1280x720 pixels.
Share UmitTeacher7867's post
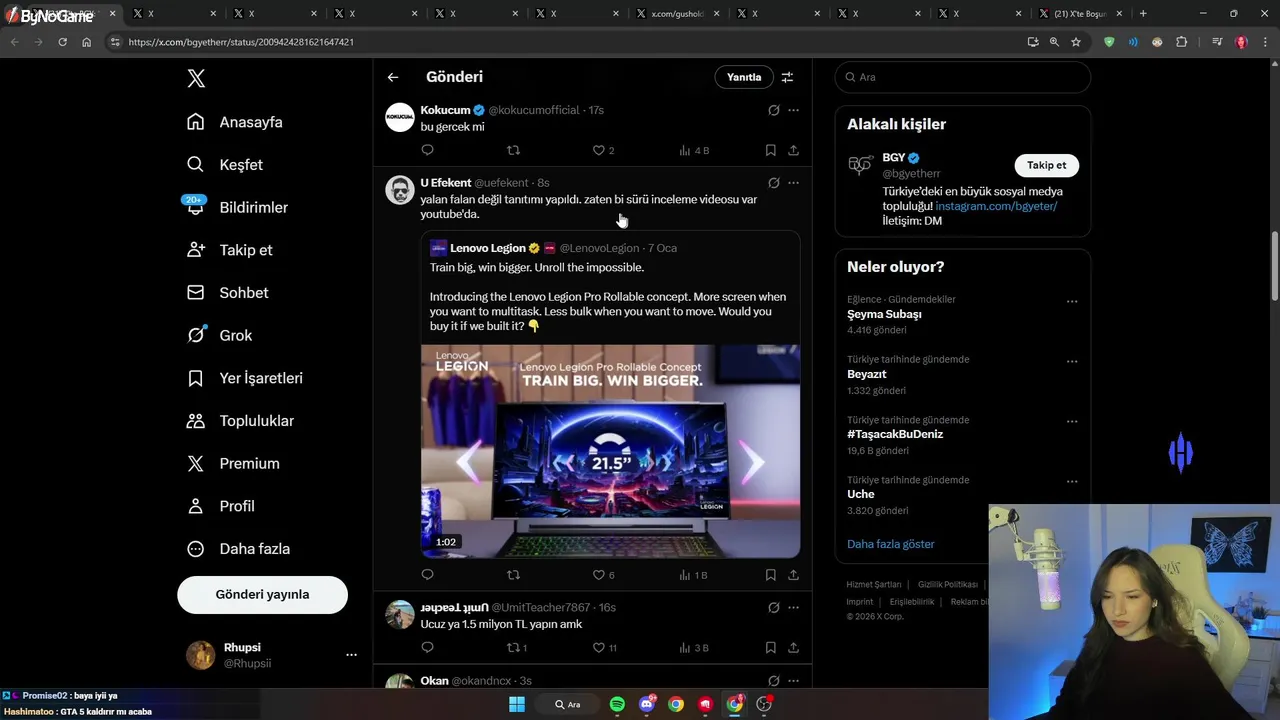pyautogui.click(x=793, y=647)
